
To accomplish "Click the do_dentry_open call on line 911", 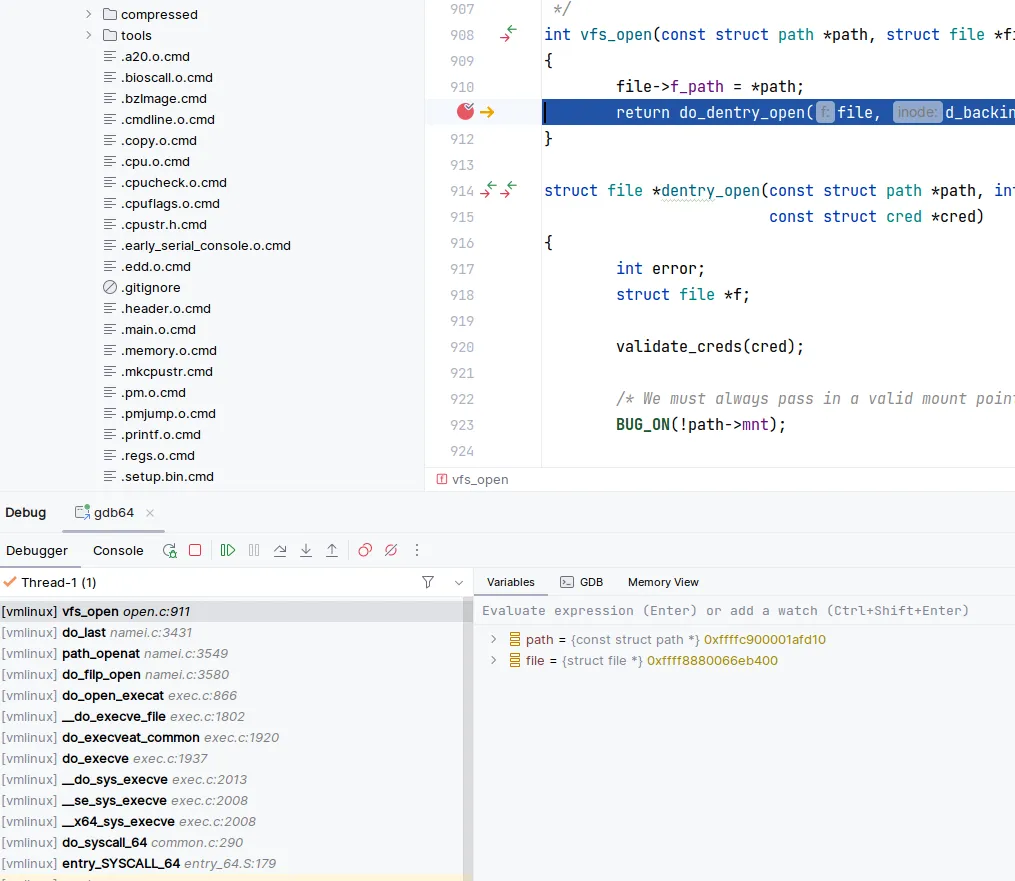I will [x=742, y=113].
